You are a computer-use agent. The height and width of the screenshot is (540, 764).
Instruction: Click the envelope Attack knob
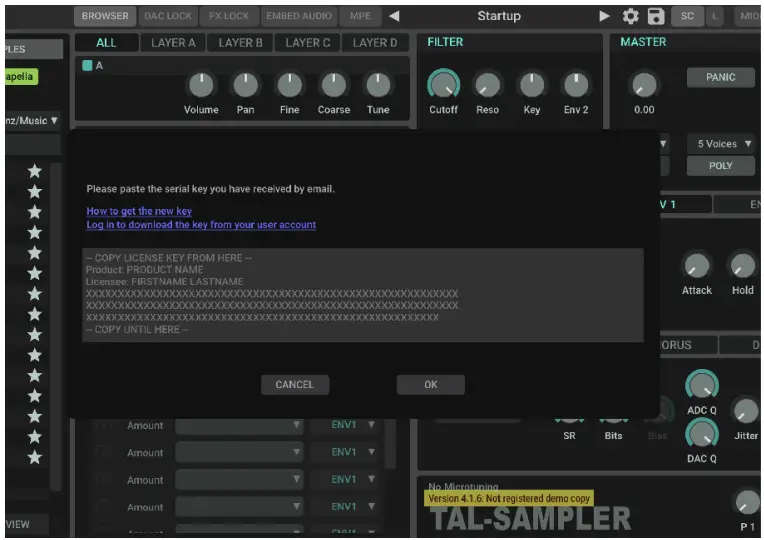[x=697, y=266]
